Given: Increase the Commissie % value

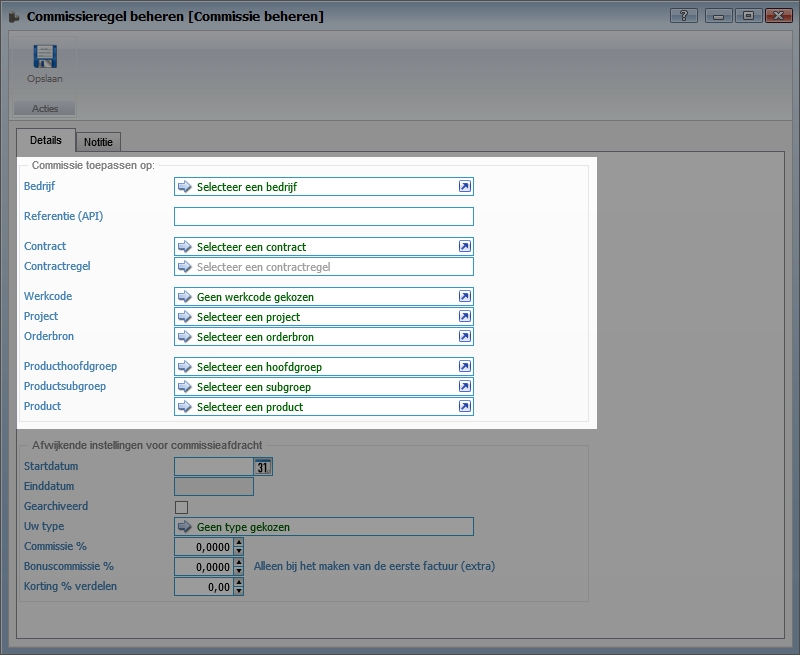Looking at the screenshot, I should 239,543.
